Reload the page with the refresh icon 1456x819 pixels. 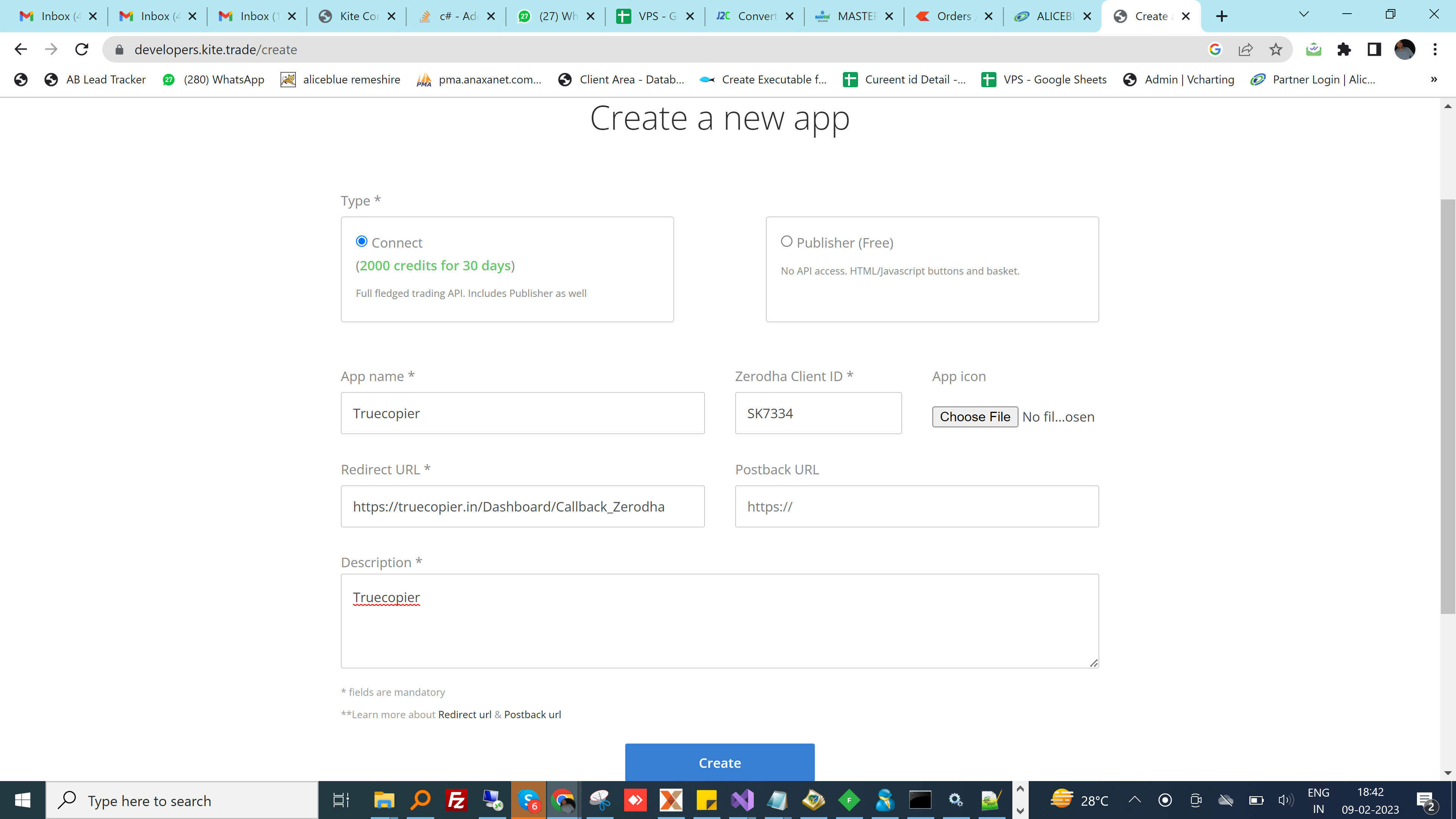[82, 50]
